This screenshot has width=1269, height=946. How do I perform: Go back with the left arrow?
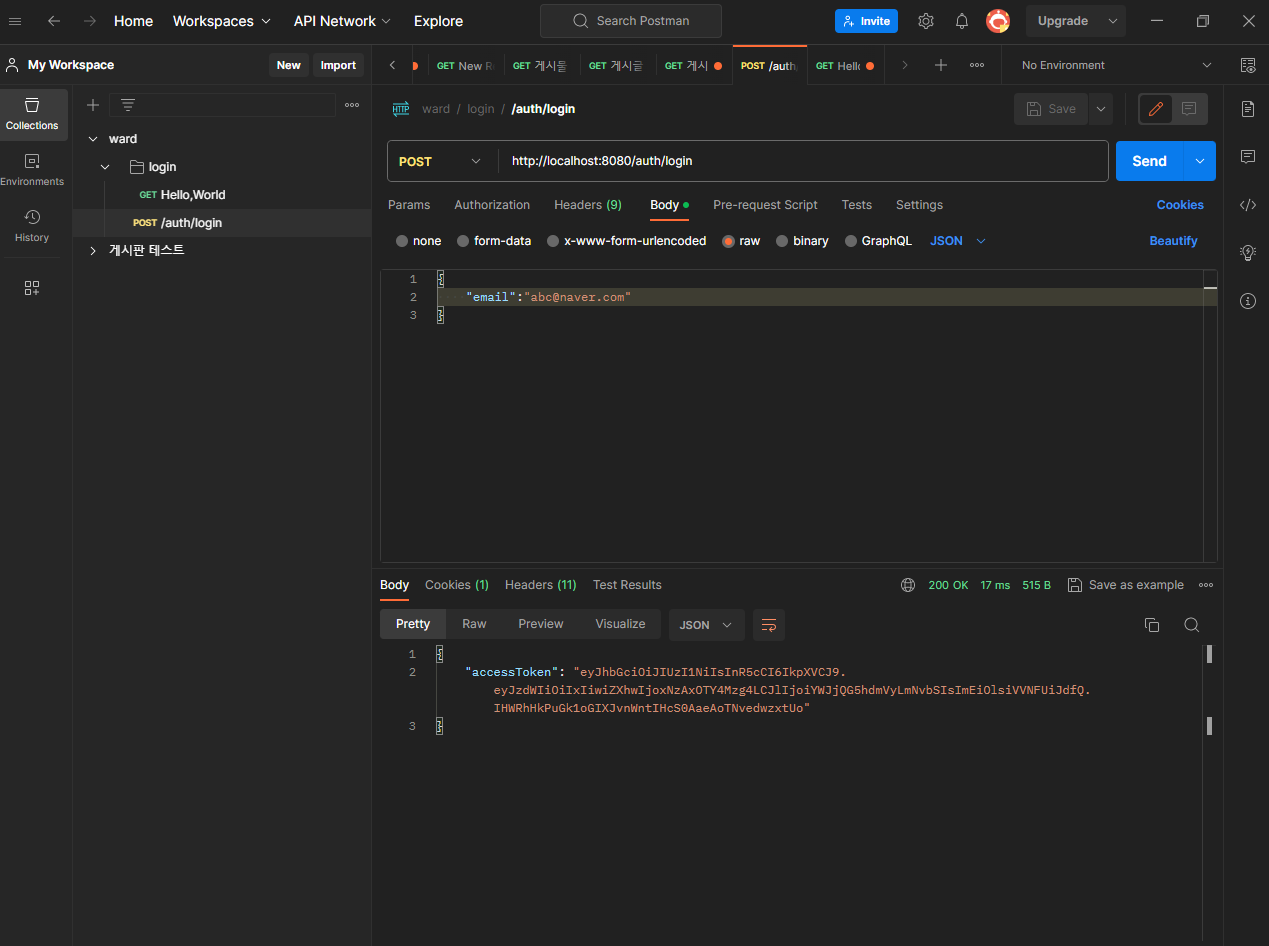(54, 21)
